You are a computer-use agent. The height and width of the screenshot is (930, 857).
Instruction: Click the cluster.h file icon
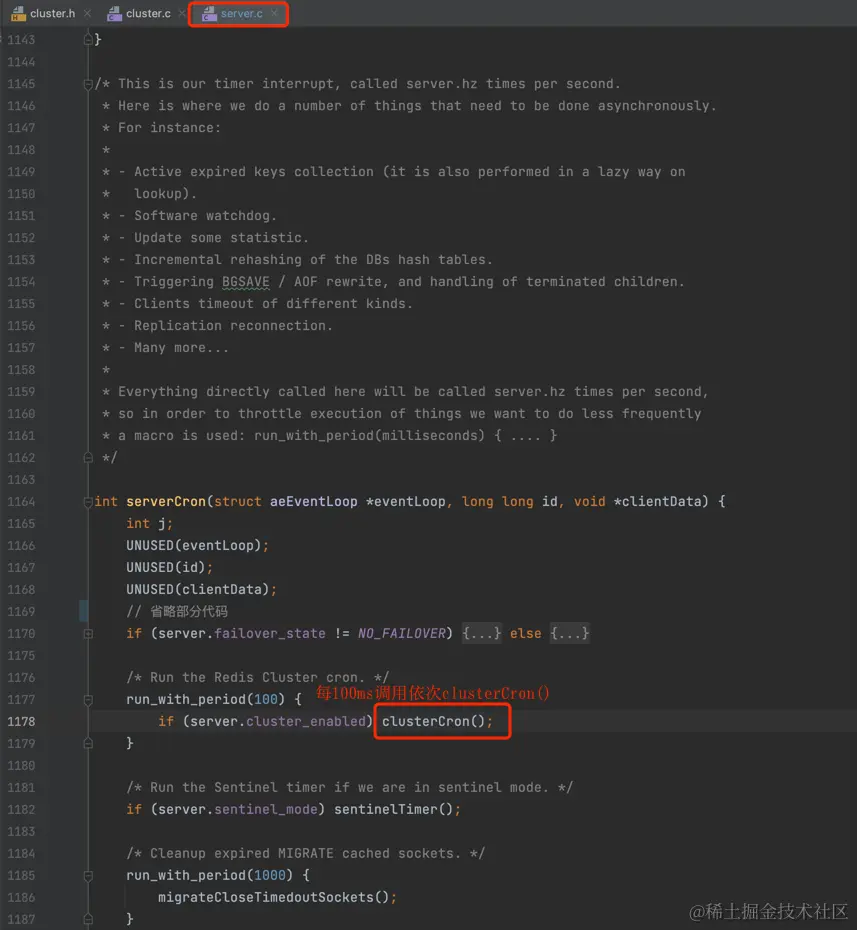tap(18, 14)
